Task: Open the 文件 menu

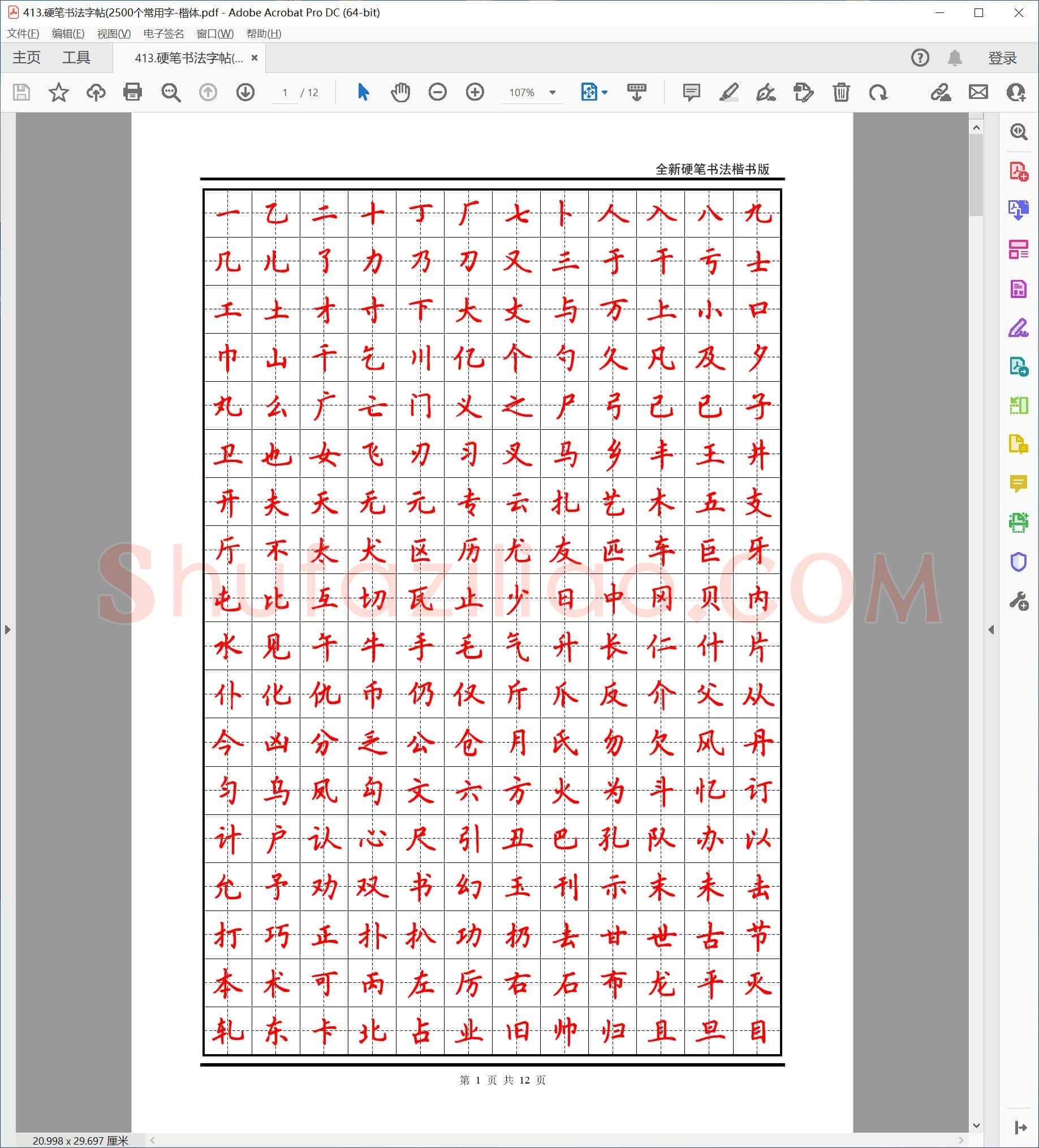Action: coord(23,33)
